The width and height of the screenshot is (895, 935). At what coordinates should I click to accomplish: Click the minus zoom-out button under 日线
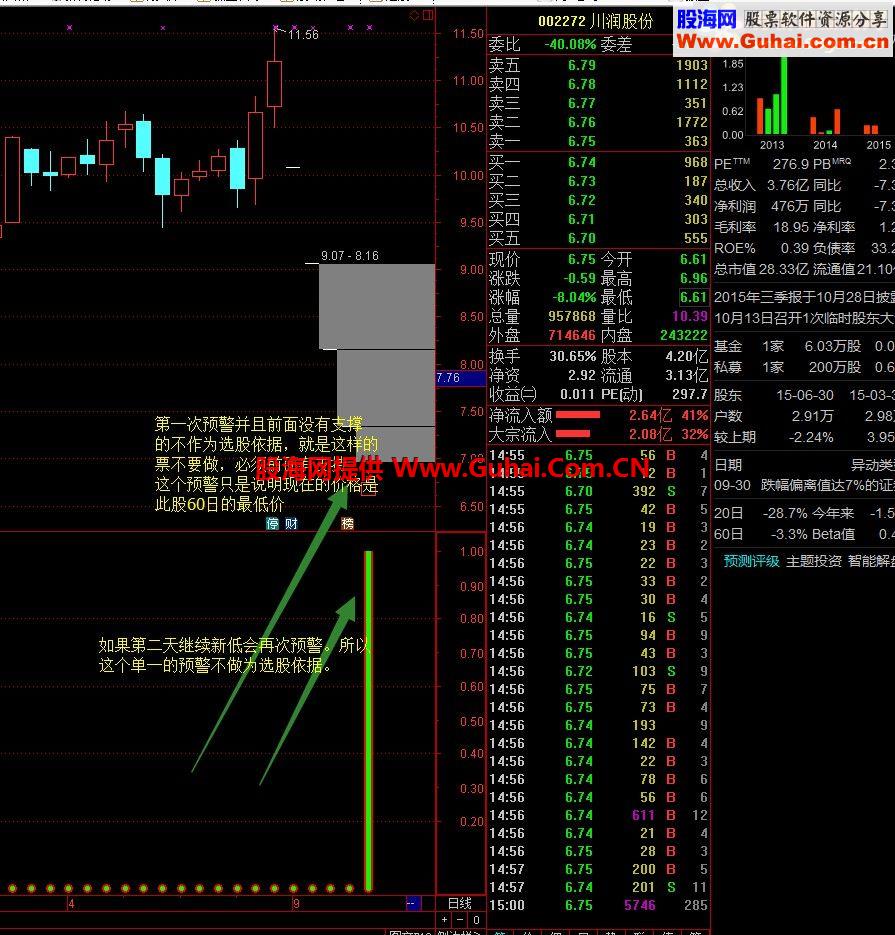(x=460, y=919)
